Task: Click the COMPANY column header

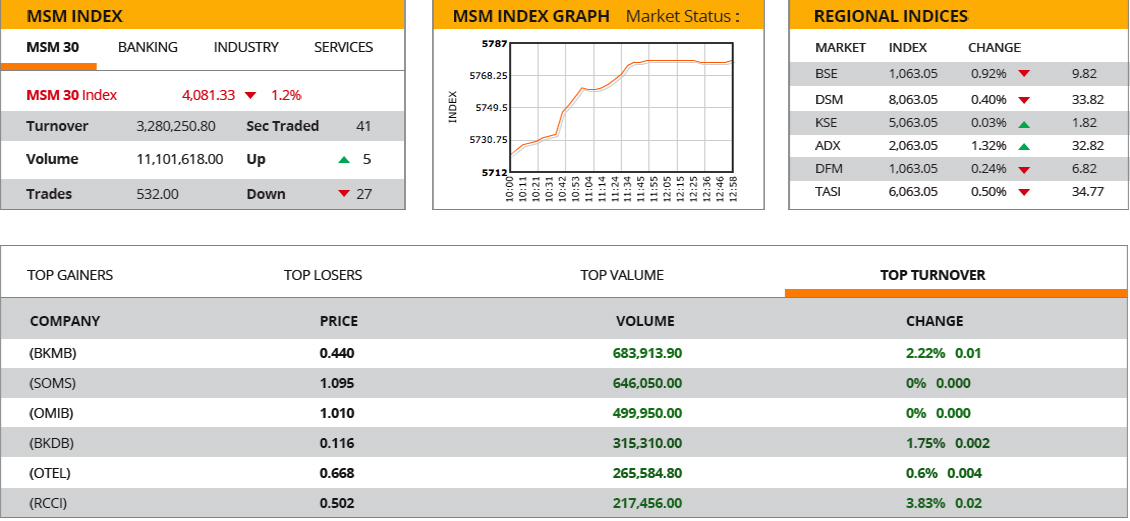Action: (65, 321)
